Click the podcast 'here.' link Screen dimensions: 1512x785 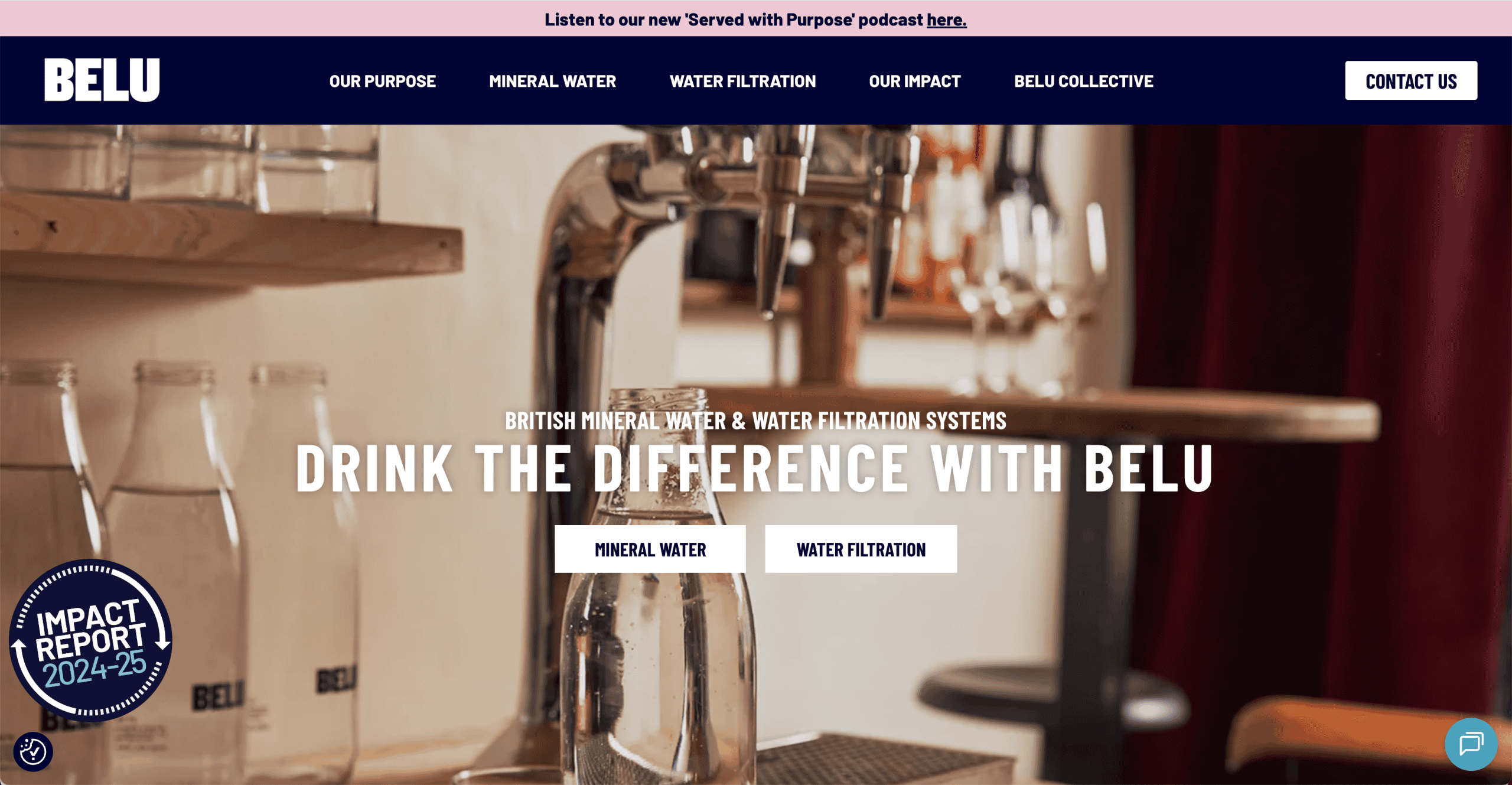[x=946, y=19]
